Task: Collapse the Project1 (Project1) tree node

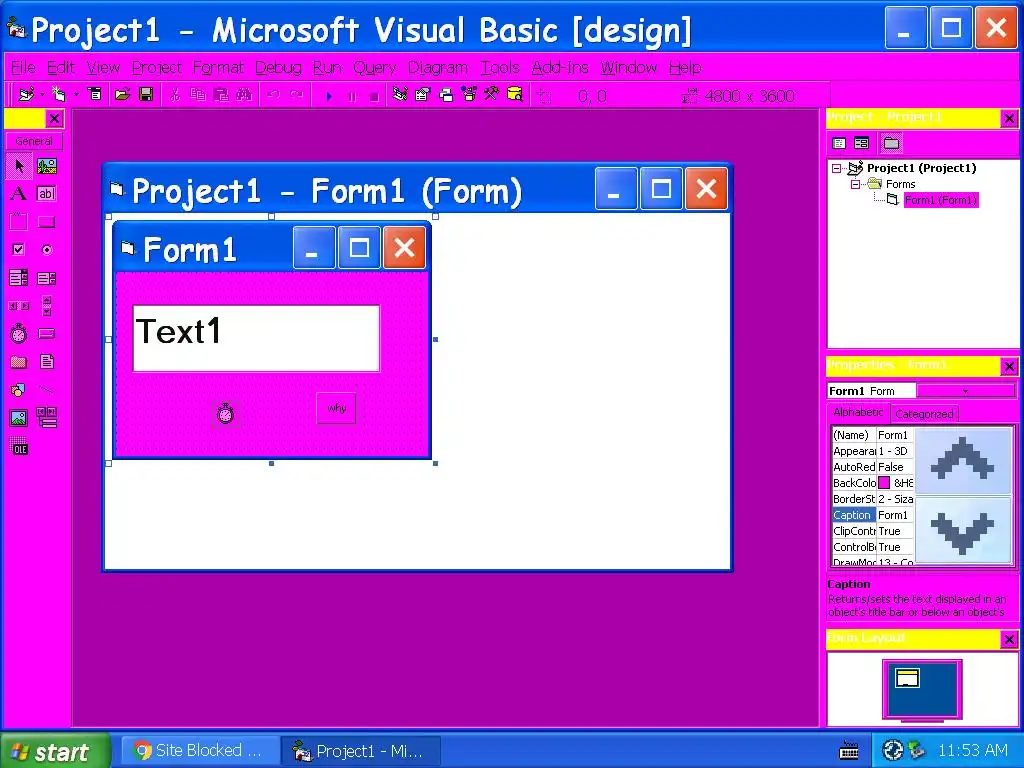Action: coord(837,168)
